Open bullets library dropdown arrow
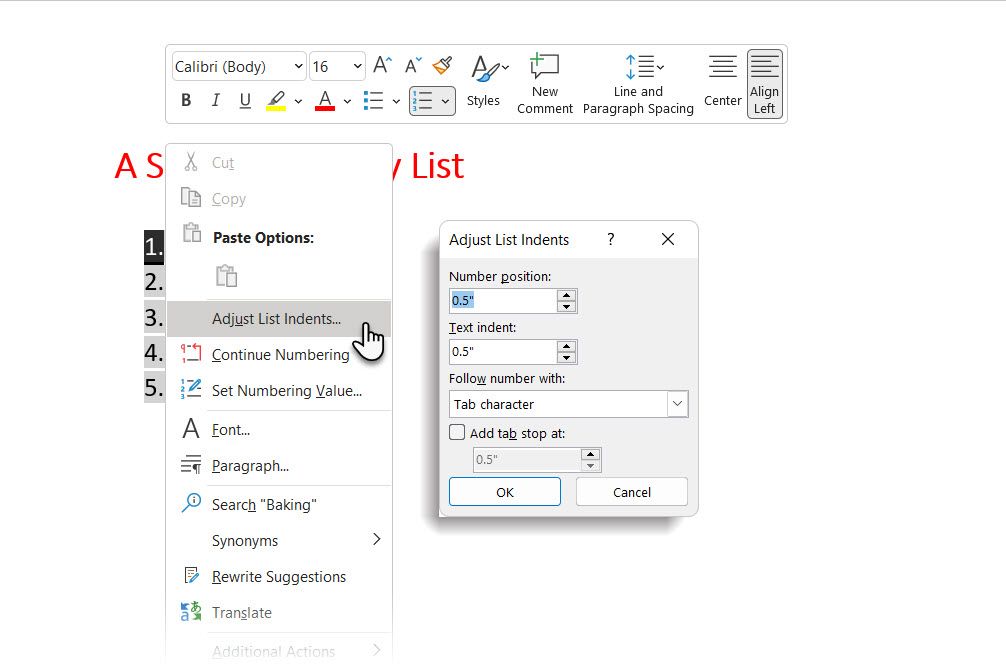 click(396, 101)
